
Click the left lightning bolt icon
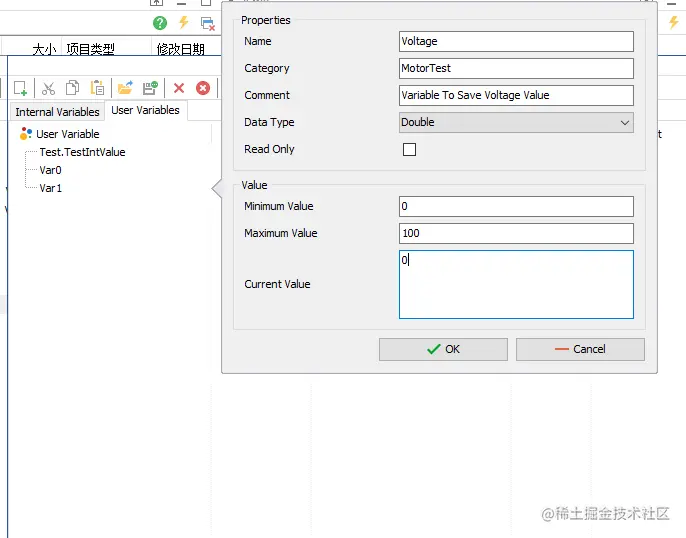(x=184, y=22)
